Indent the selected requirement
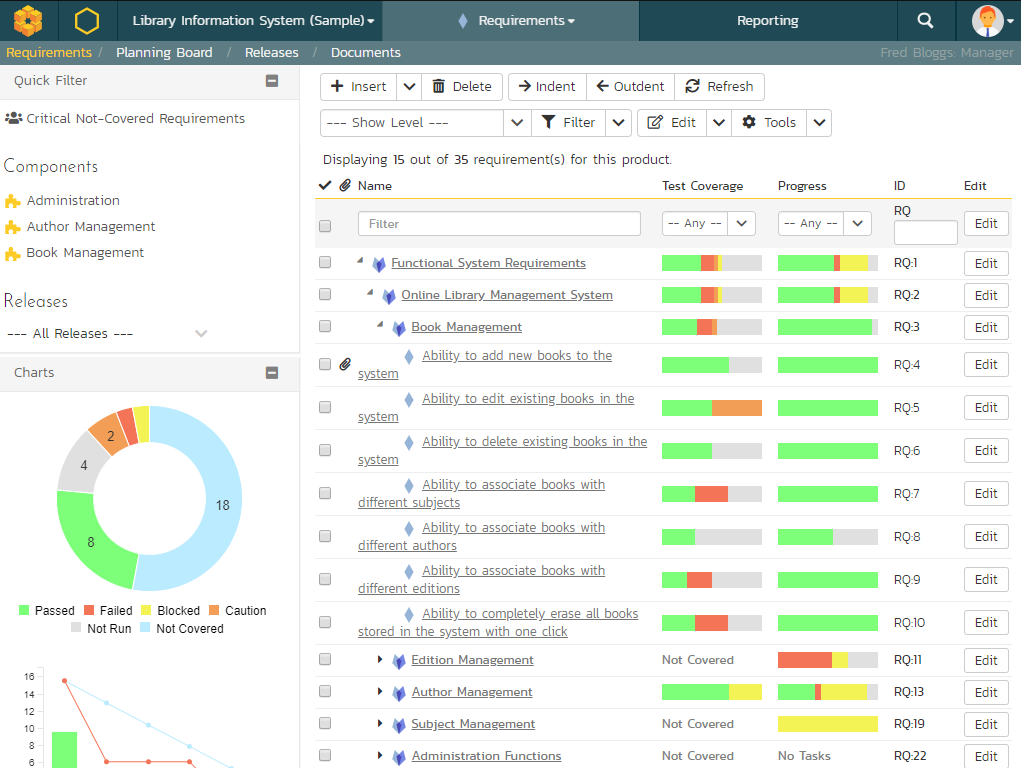This screenshot has height=768, width=1021. pos(547,87)
